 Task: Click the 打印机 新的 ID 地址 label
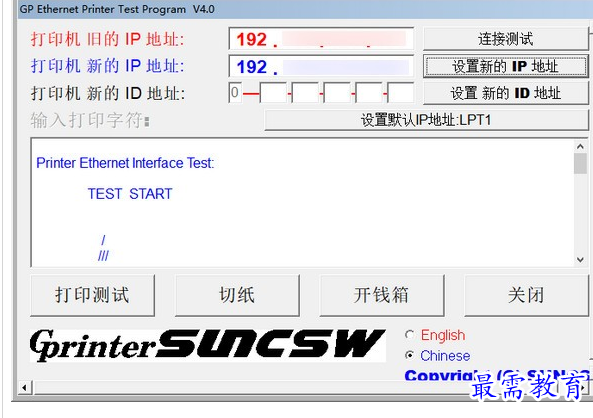[x=108, y=93]
